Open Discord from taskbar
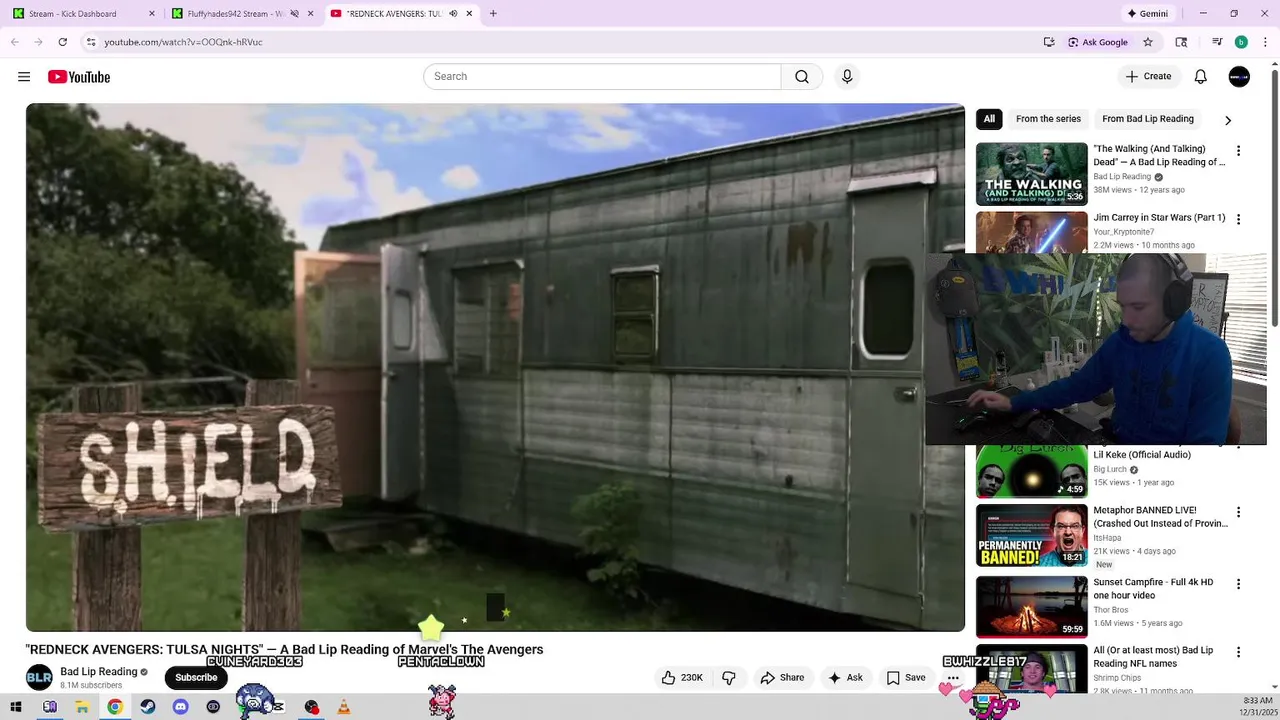This screenshot has height=720, width=1280. tap(180, 707)
